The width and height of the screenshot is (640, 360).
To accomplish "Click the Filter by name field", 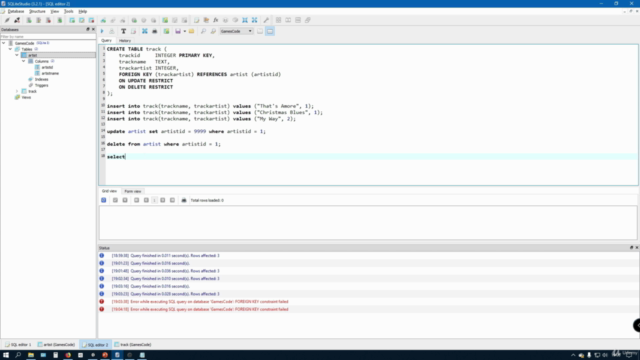I will (48, 37).
